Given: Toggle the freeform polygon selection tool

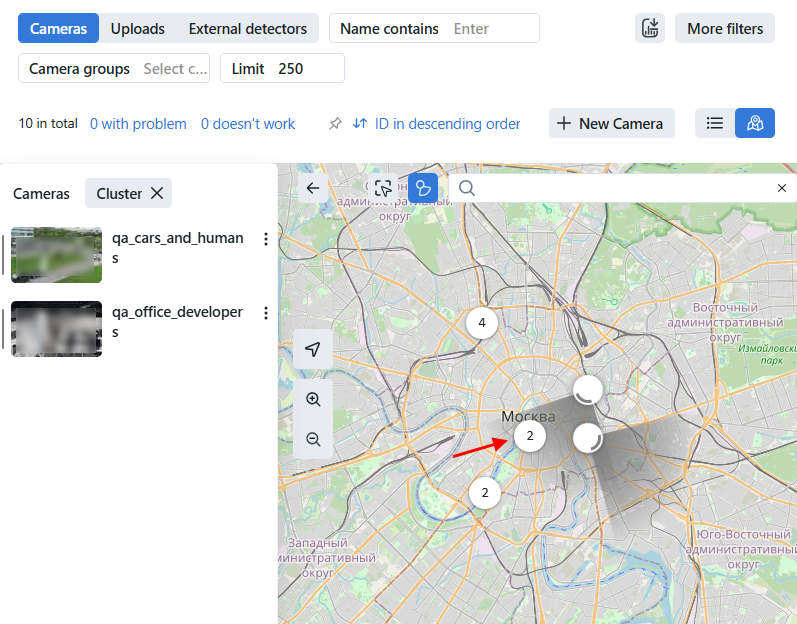Looking at the screenshot, I should tap(423, 188).
